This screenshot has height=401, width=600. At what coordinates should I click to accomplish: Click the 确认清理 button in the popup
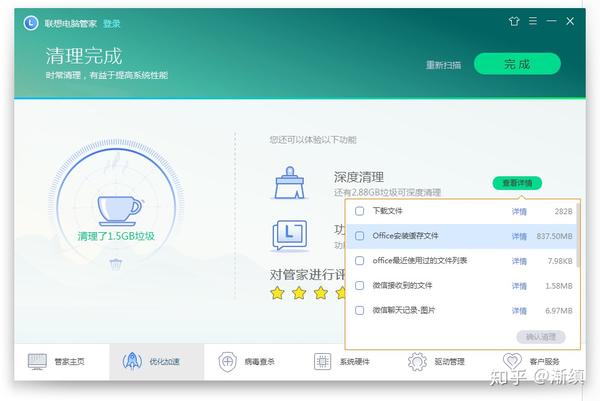click(x=541, y=337)
